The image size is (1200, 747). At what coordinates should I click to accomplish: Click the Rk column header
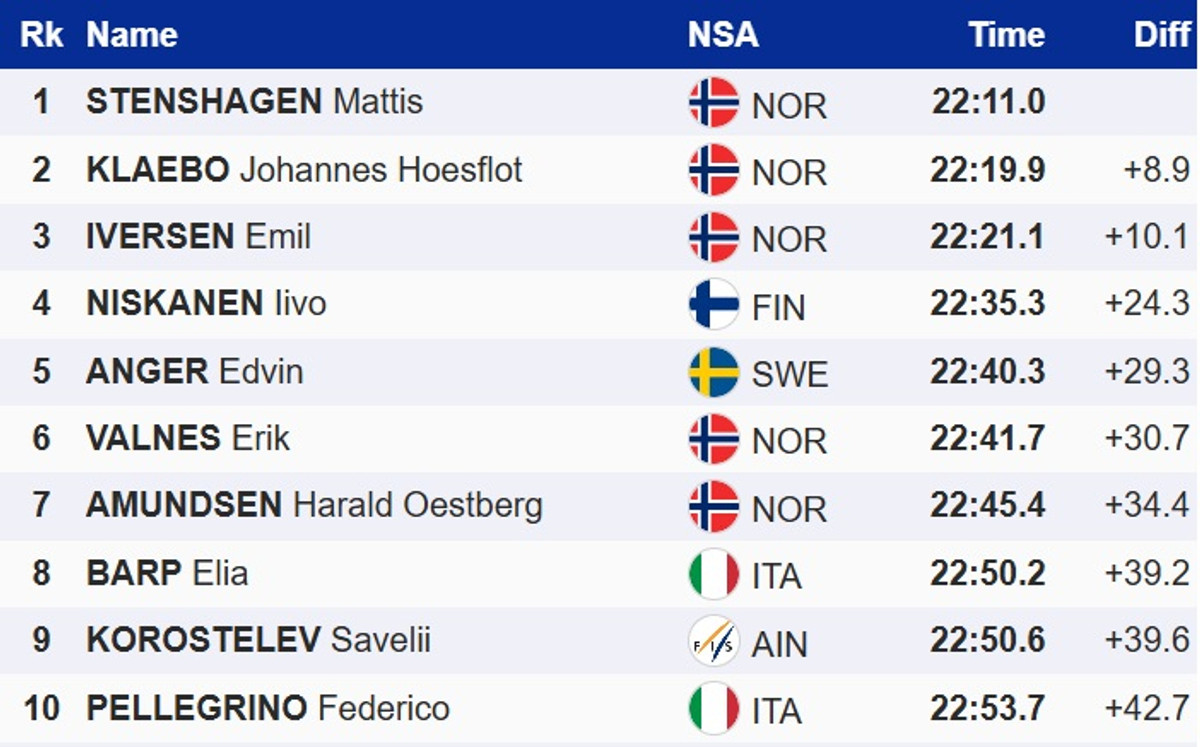41,35
